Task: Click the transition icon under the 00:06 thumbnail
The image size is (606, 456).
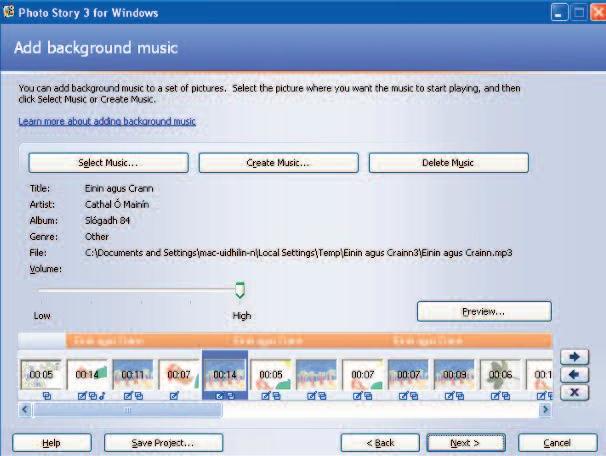Action: click(x=506, y=396)
